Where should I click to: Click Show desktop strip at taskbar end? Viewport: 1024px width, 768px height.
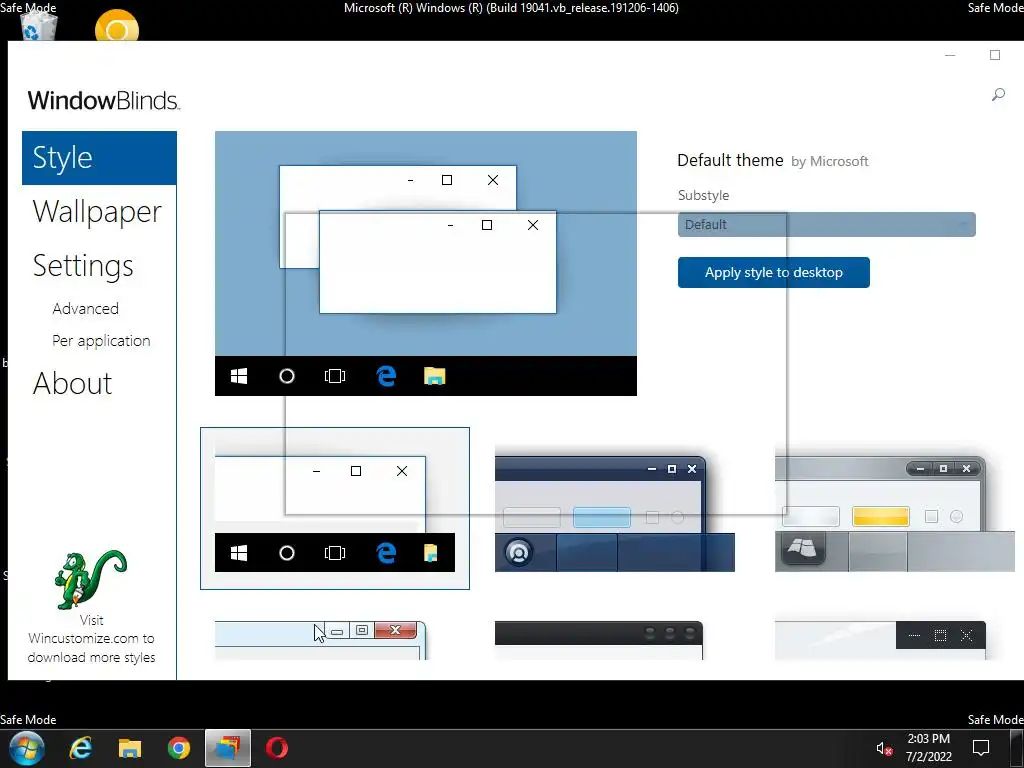1017,748
